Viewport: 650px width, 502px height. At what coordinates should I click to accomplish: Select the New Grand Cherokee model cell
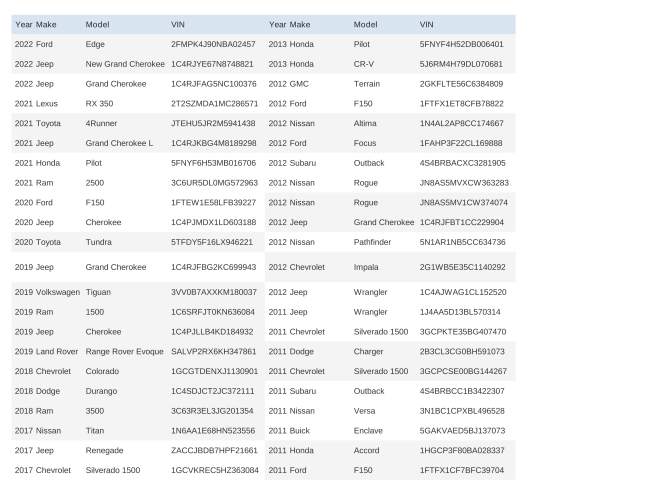coord(125,64)
